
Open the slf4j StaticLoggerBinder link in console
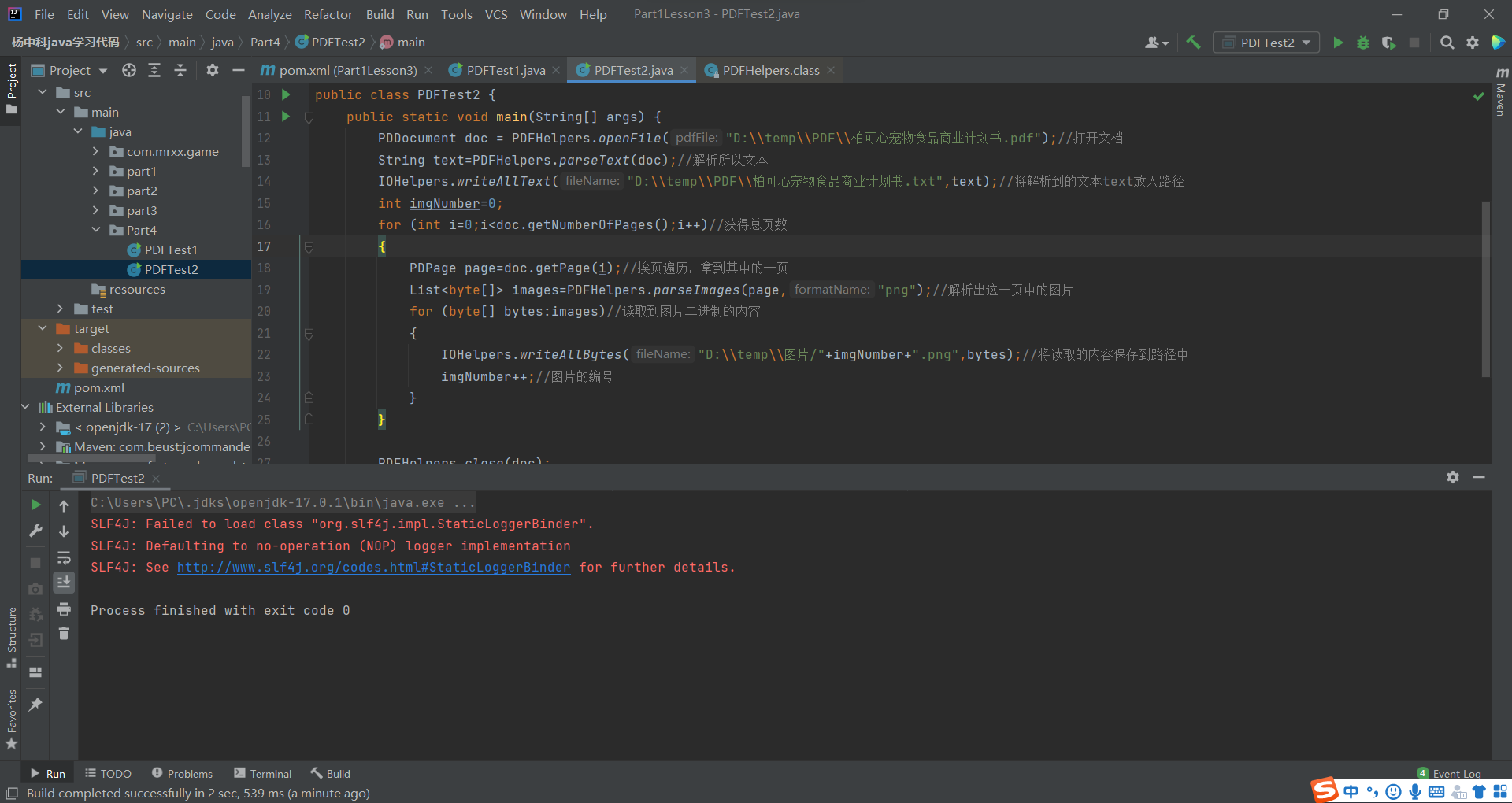click(x=373, y=567)
